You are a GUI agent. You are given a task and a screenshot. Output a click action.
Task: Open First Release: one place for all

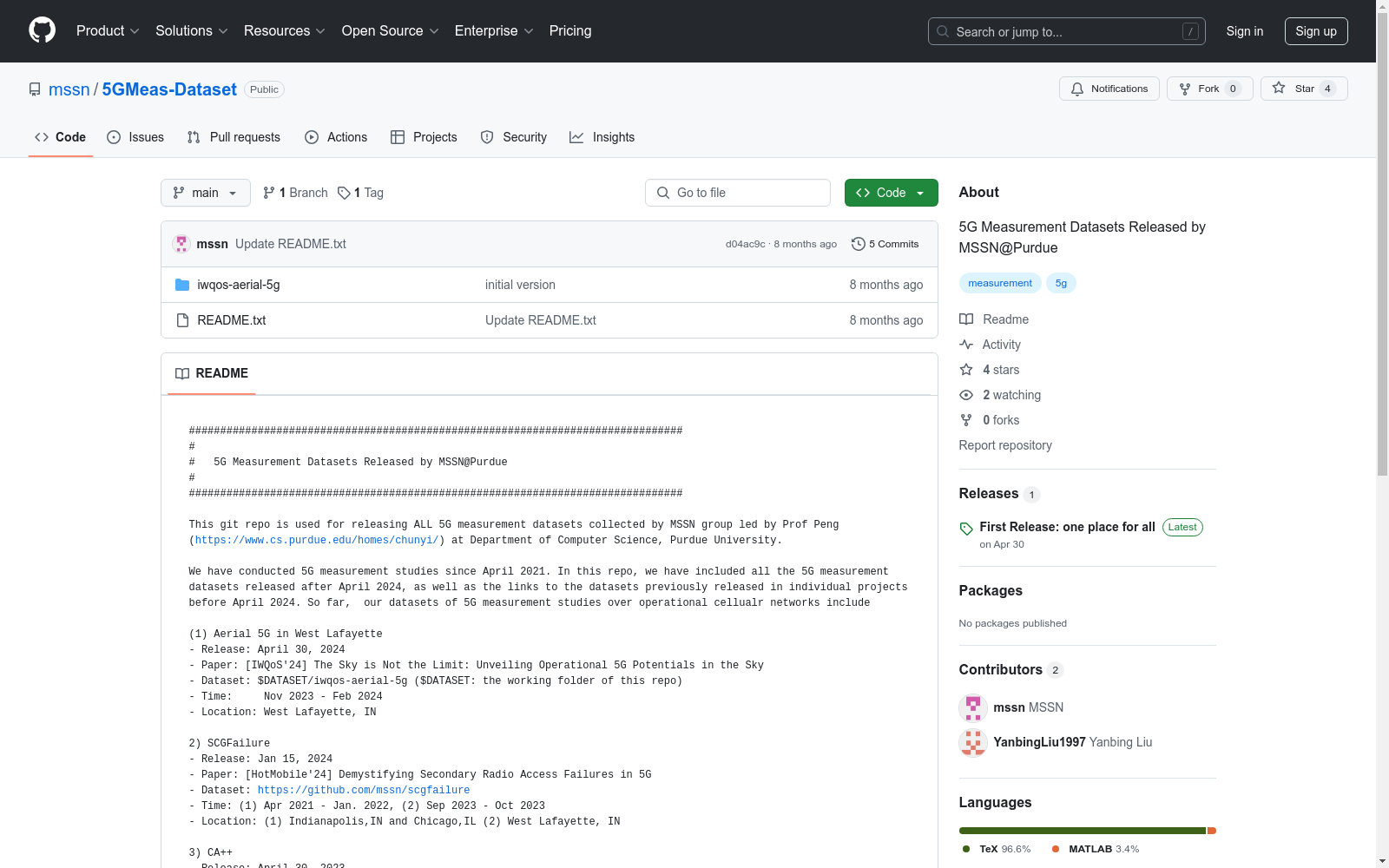click(1067, 527)
